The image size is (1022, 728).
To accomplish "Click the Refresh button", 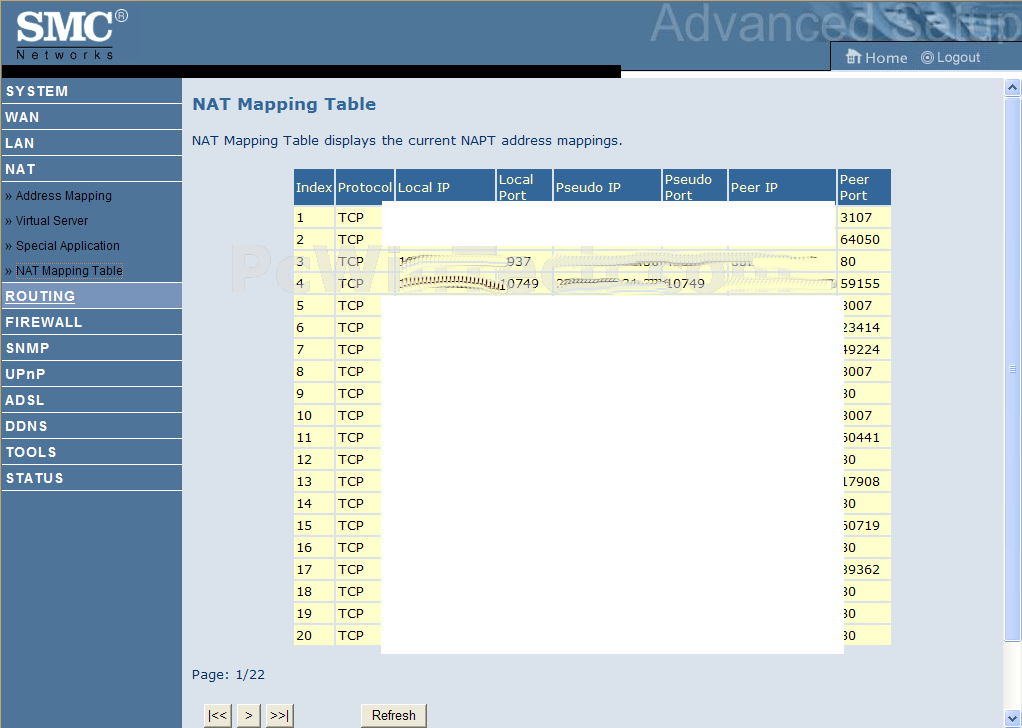I will 394,716.
